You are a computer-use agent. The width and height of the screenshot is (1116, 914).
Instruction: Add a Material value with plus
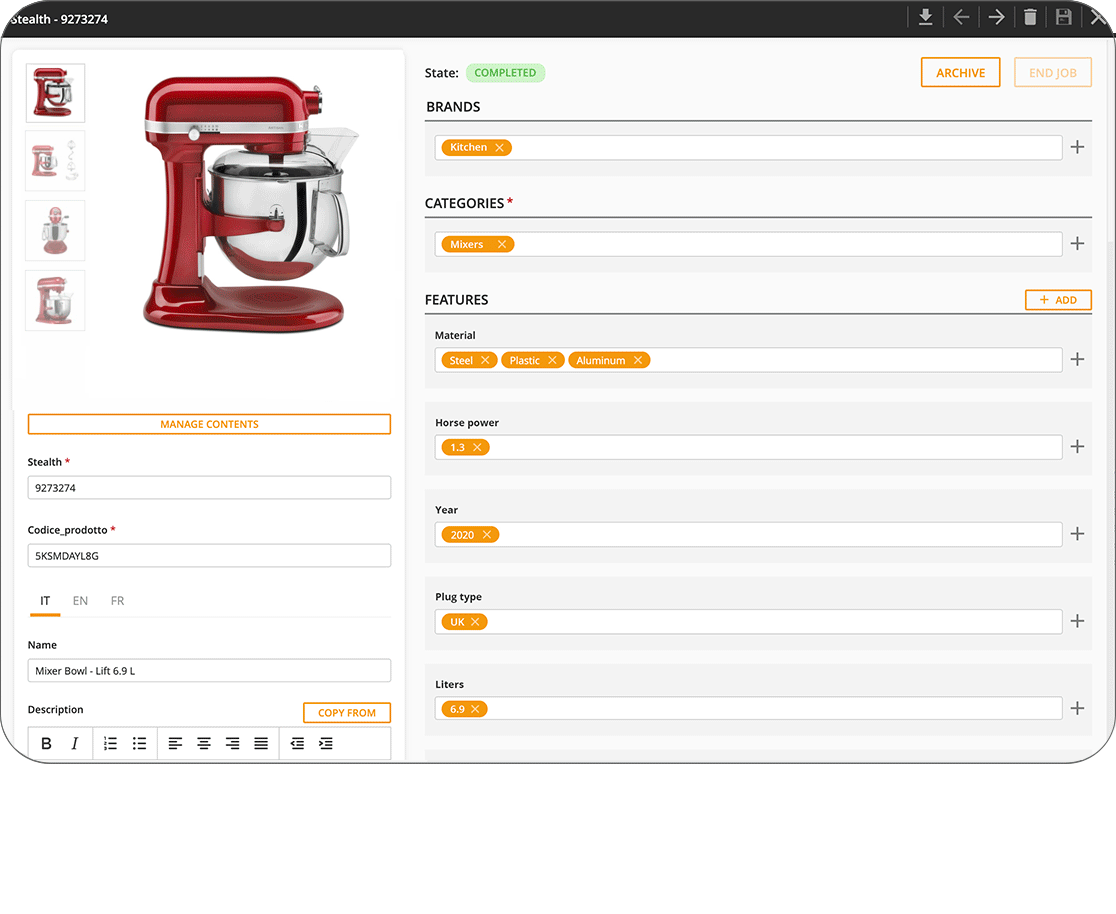click(1078, 359)
